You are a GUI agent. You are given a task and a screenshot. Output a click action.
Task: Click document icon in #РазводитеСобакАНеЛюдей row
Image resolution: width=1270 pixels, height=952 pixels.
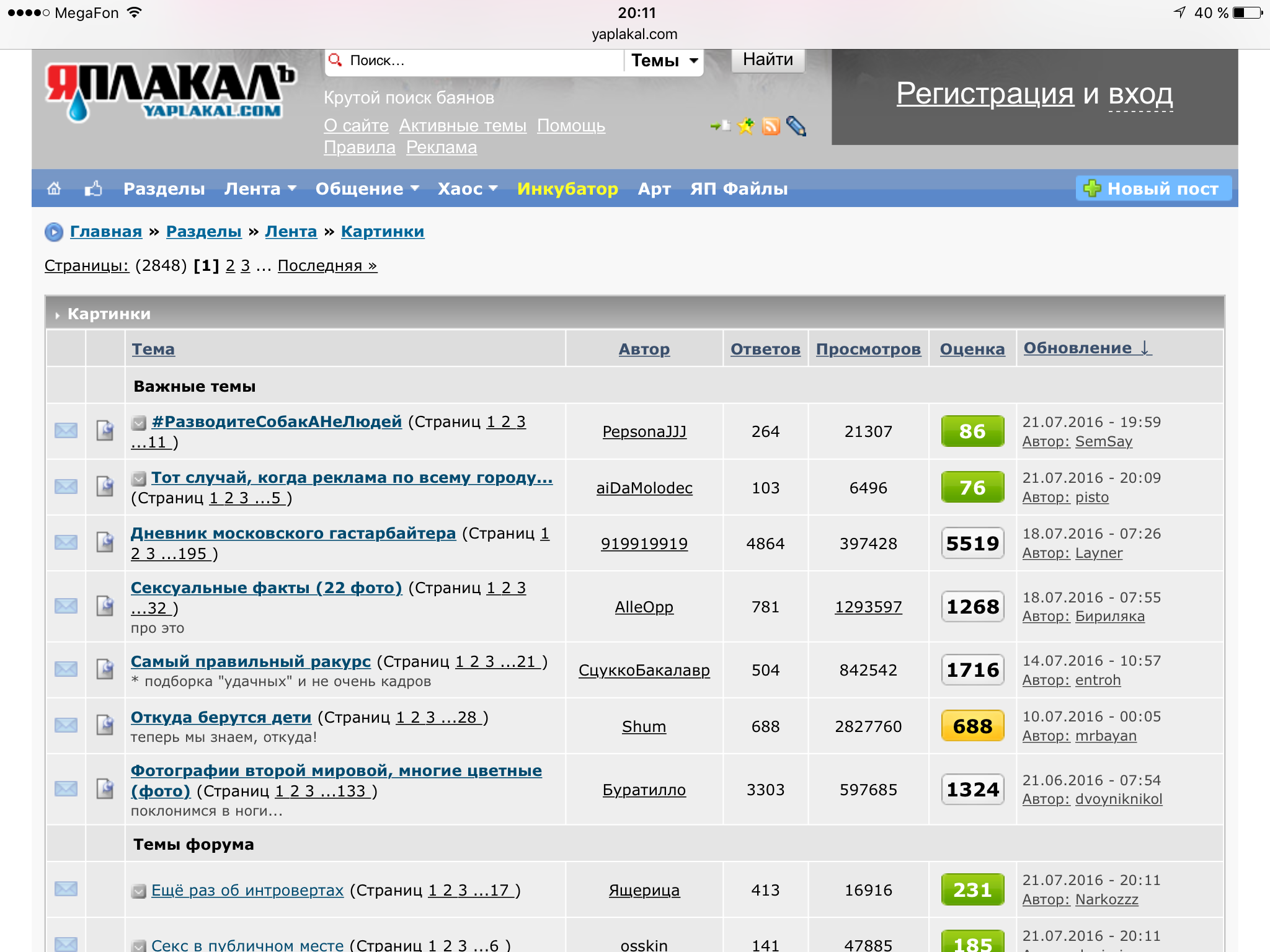(x=105, y=430)
